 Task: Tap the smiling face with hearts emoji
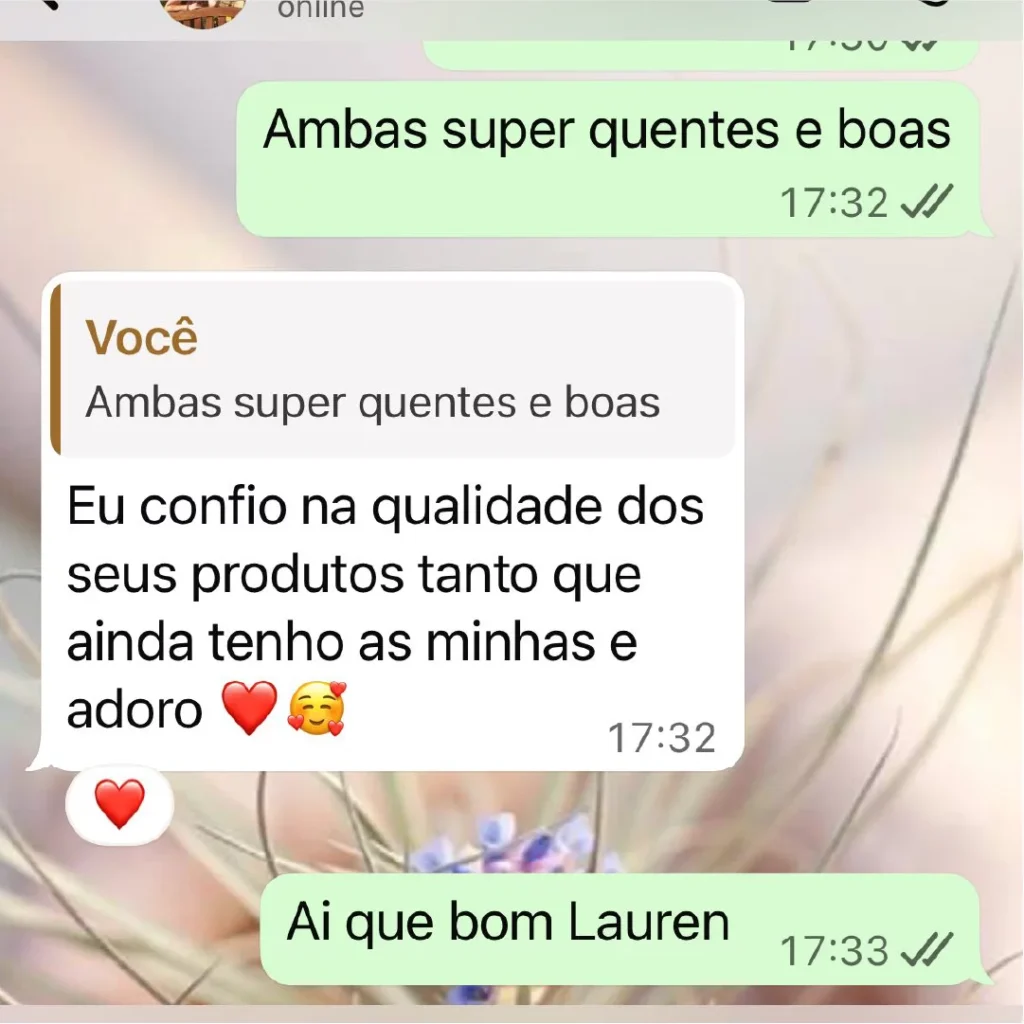click(317, 708)
